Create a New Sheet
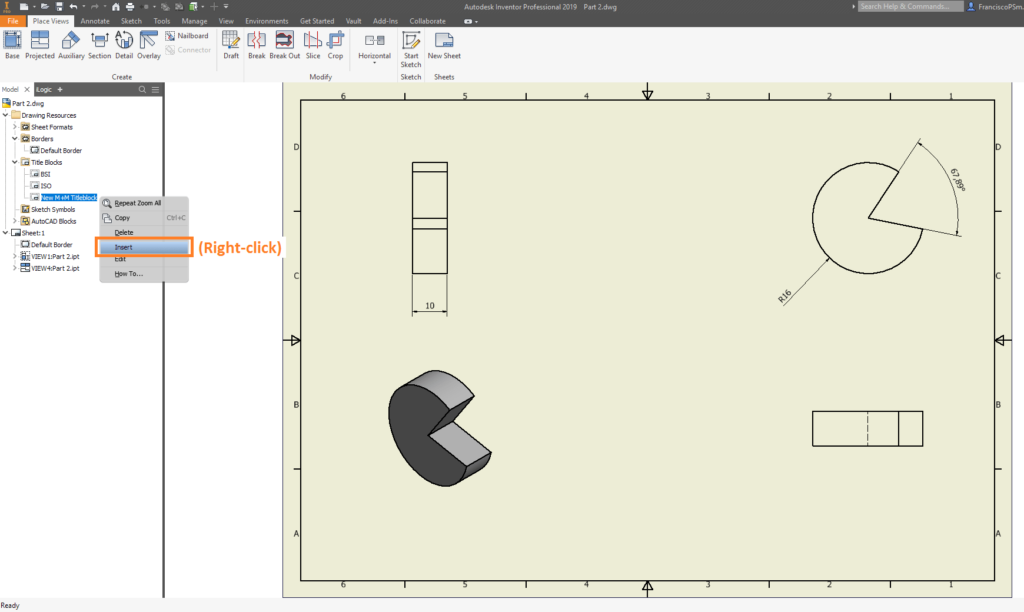 pyautogui.click(x=444, y=44)
